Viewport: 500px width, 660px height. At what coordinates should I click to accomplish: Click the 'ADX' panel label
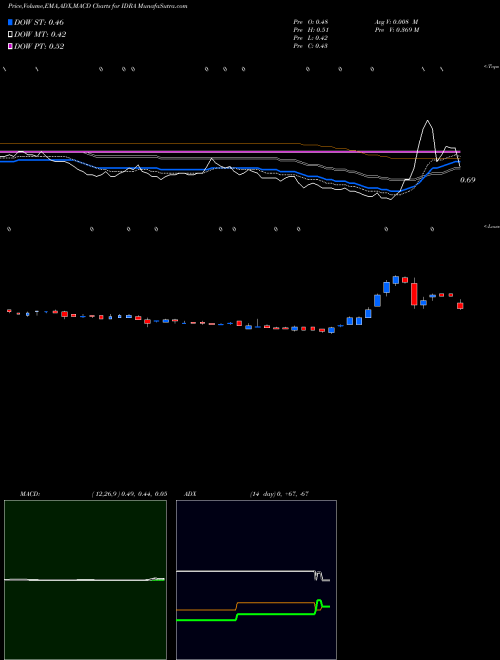tap(191, 494)
